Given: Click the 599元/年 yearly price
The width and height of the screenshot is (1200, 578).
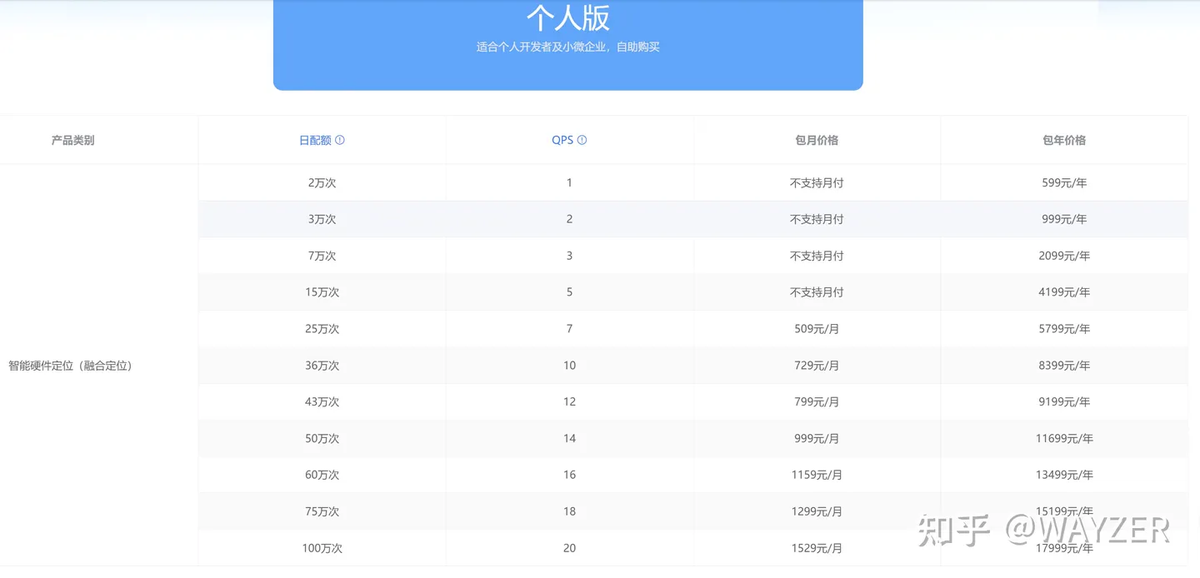Looking at the screenshot, I should pyautogui.click(x=1064, y=183).
